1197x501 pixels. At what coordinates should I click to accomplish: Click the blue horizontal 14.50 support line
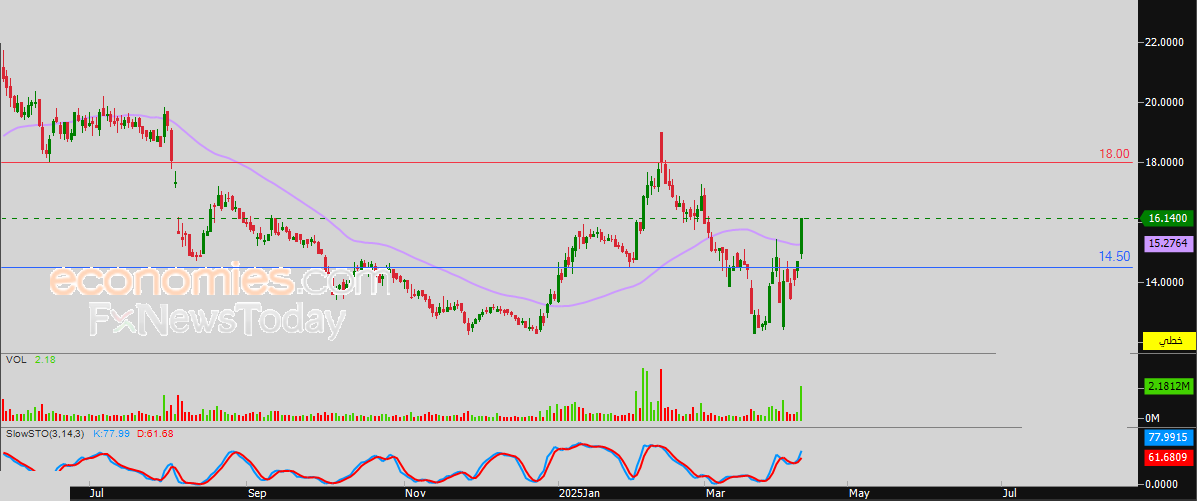(x=565, y=267)
